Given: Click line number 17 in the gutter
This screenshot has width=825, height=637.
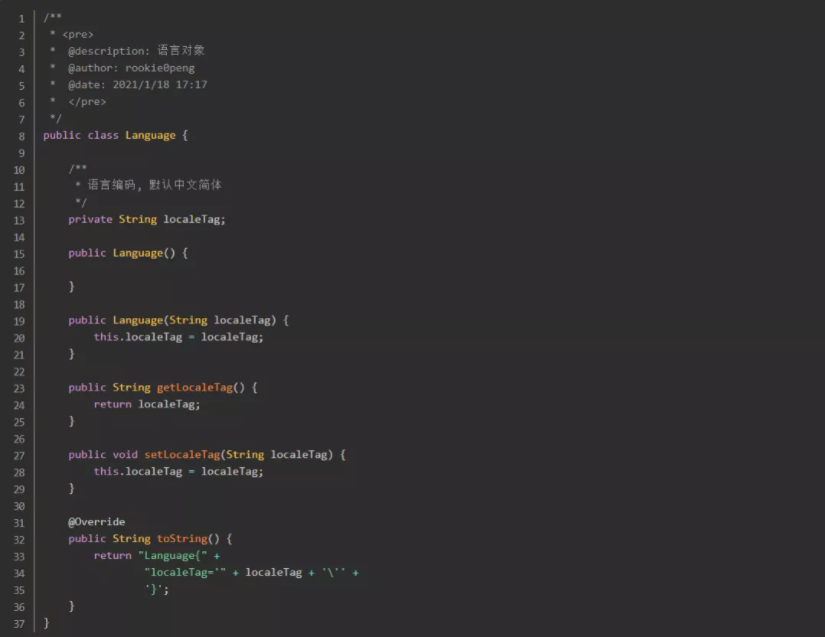Looking at the screenshot, I should click(19, 288).
